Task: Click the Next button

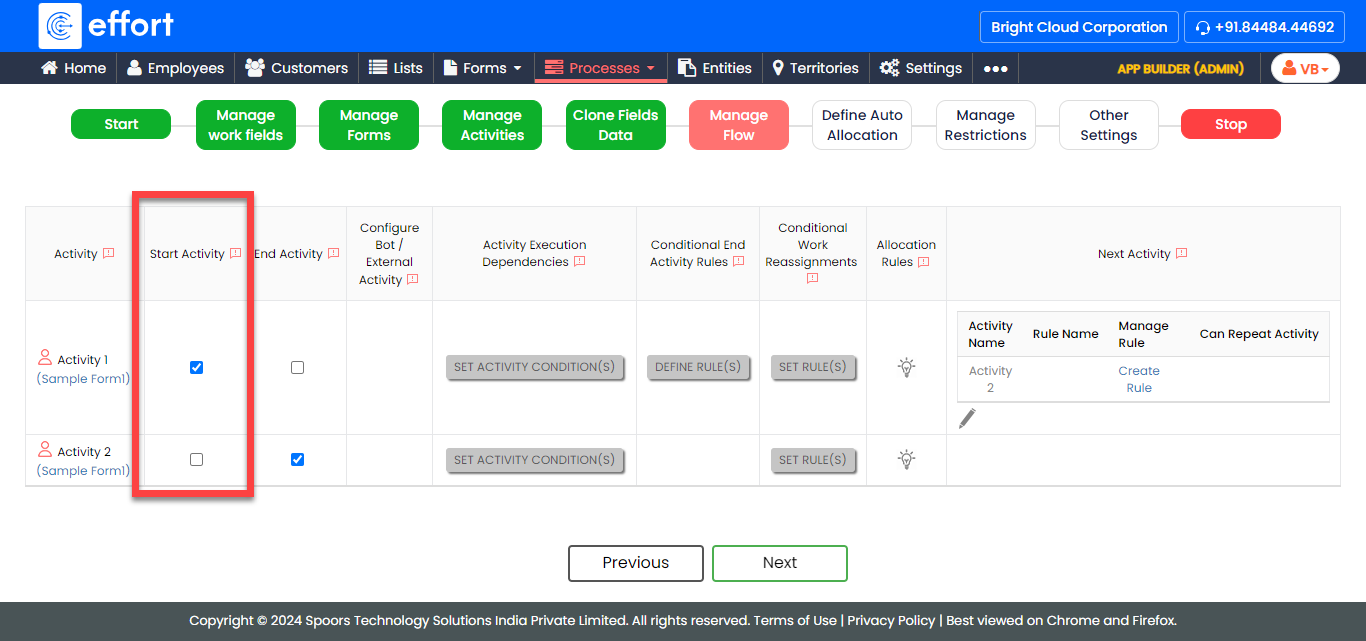Action: pos(779,563)
